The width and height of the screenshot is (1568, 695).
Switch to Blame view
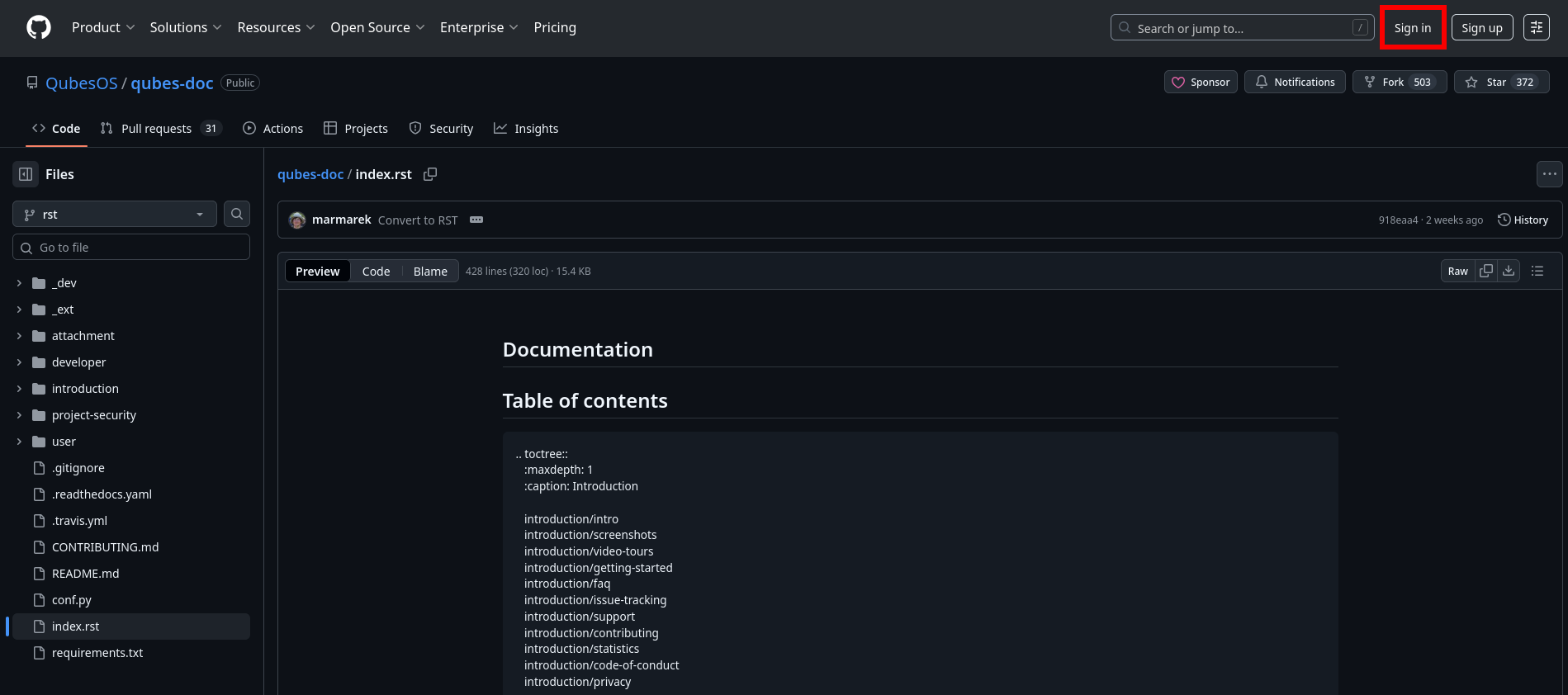pos(430,271)
